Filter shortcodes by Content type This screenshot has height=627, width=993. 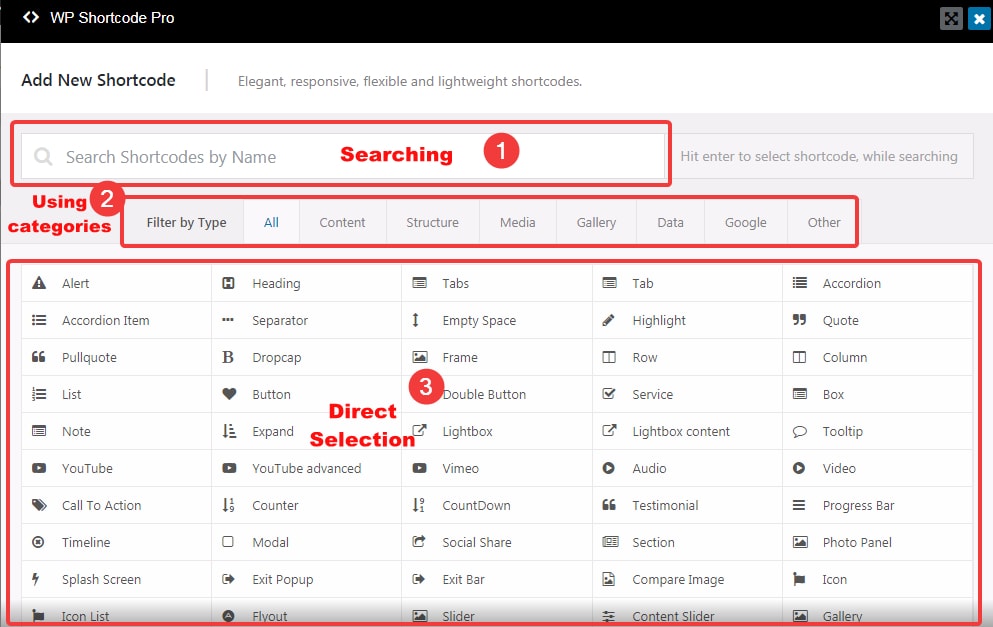coord(342,222)
